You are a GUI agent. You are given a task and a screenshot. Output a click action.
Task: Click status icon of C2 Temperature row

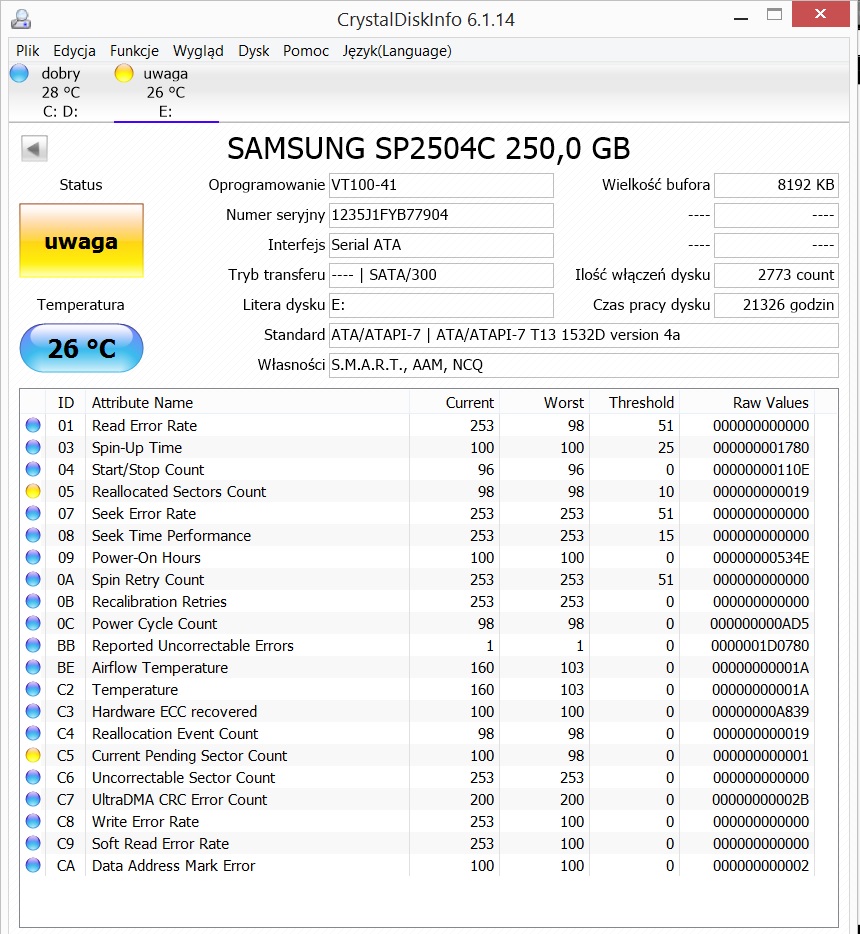coord(33,690)
